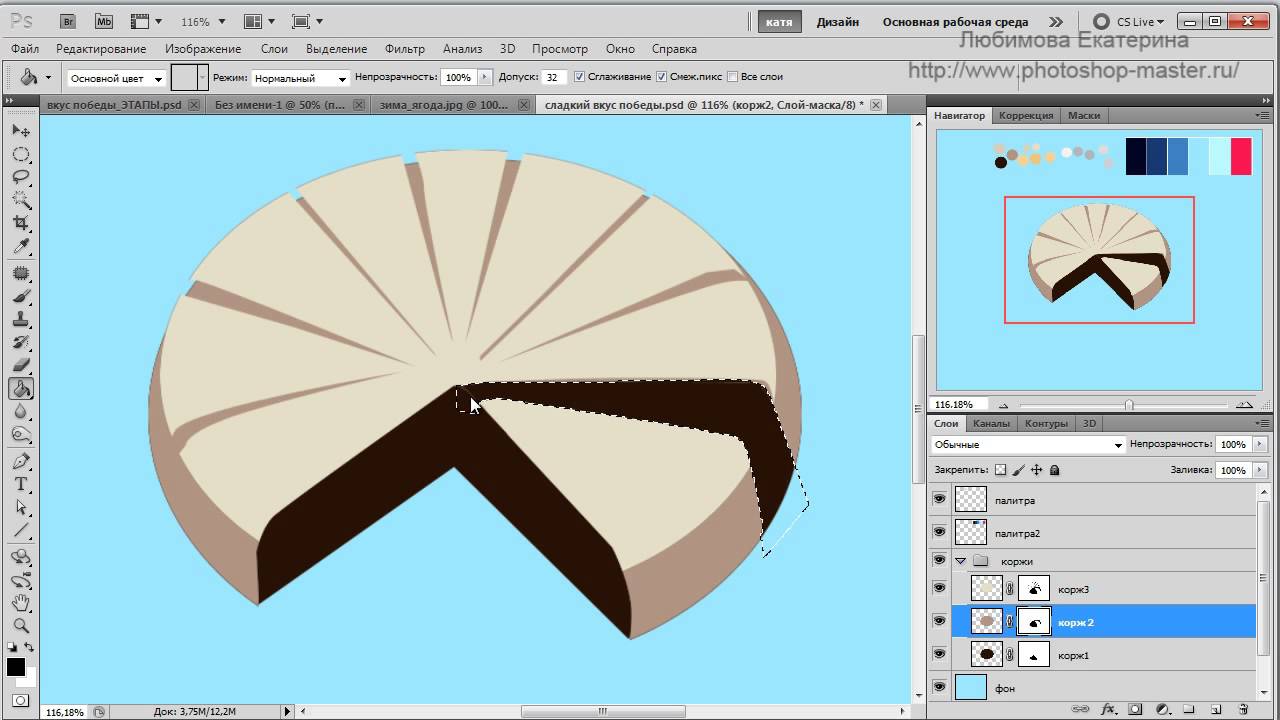Open the Слои menu
This screenshot has width=1280, height=720.
(x=274, y=48)
